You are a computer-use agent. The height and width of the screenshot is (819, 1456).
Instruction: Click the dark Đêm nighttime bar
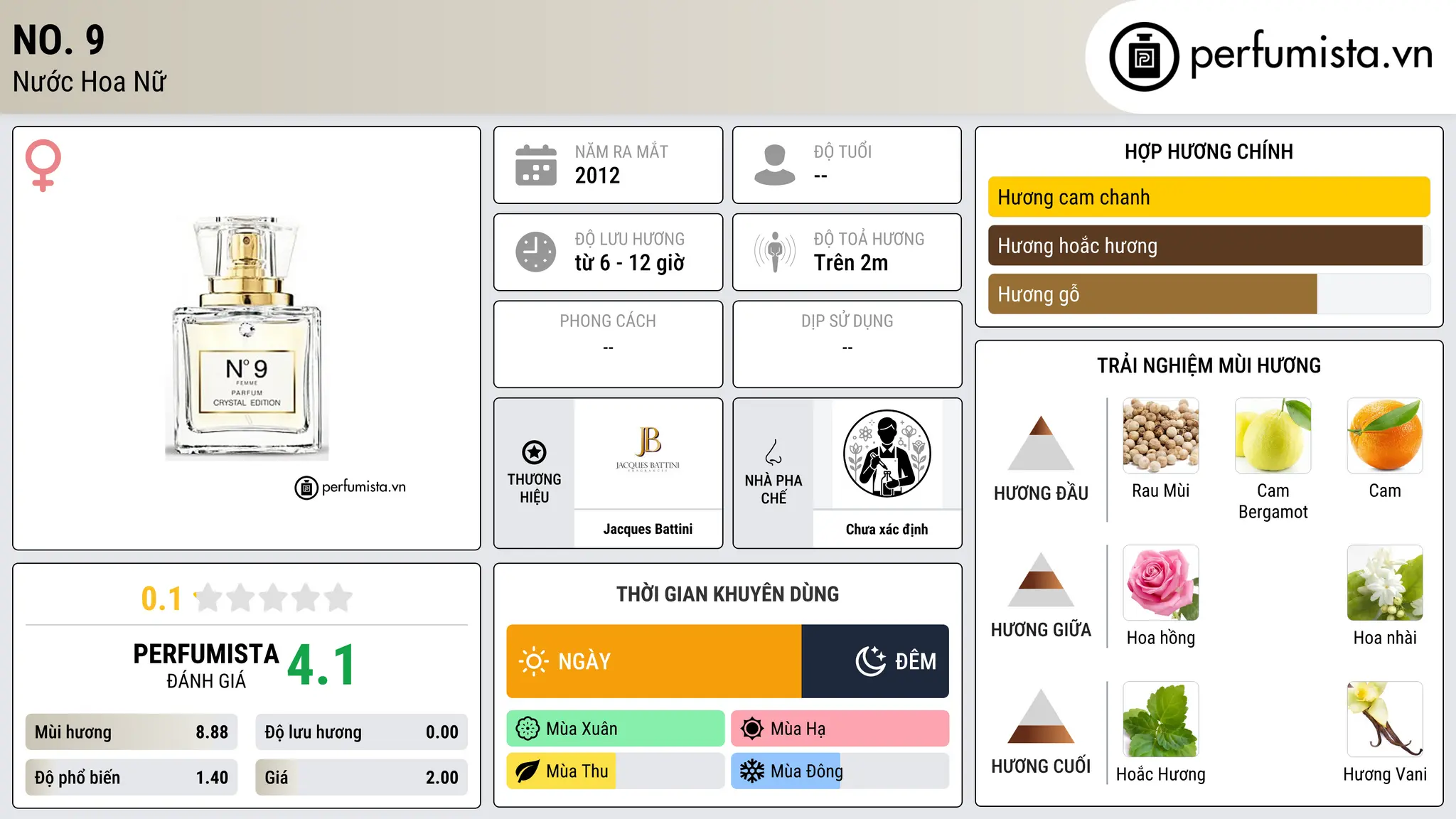click(875, 661)
